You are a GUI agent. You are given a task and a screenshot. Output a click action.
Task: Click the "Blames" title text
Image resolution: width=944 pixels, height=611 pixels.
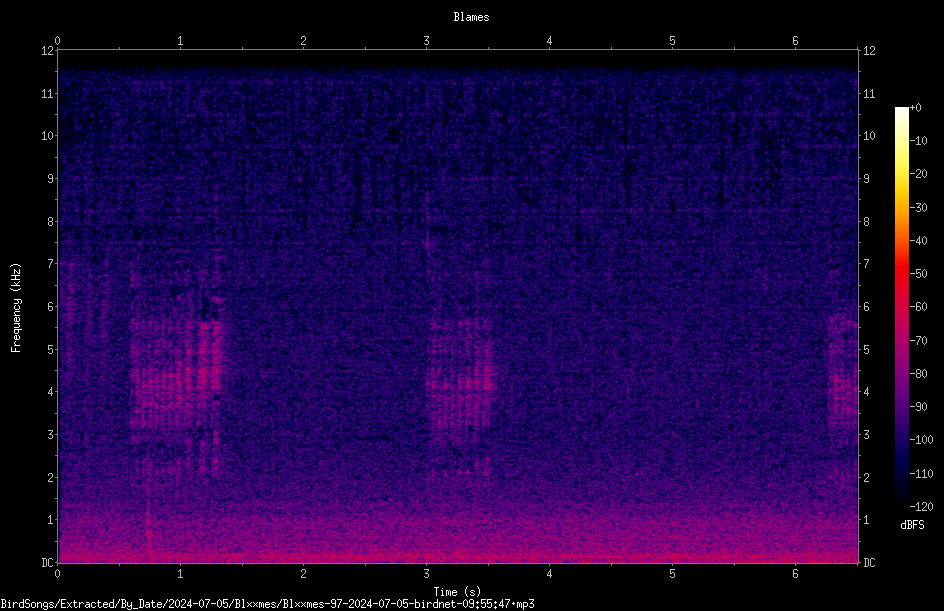coord(471,17)
